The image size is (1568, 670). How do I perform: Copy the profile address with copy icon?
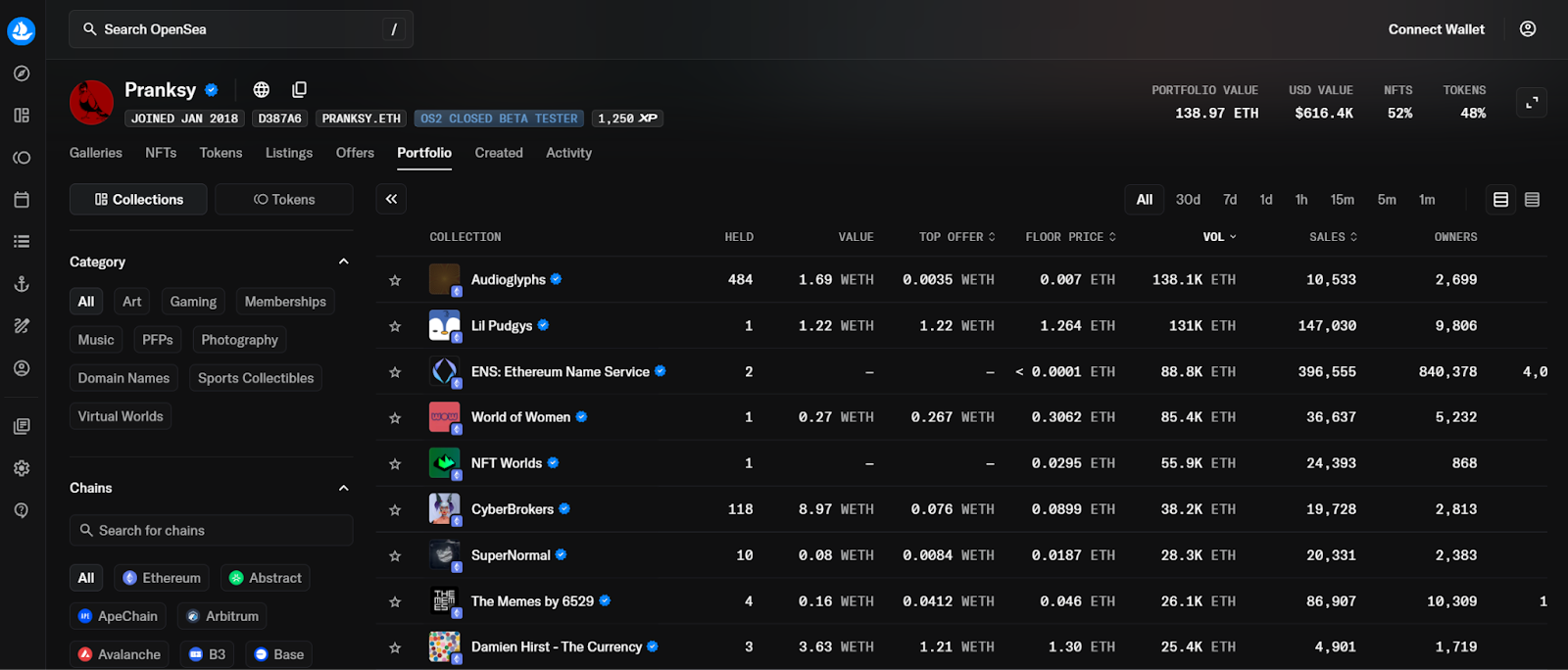point(299,90)
